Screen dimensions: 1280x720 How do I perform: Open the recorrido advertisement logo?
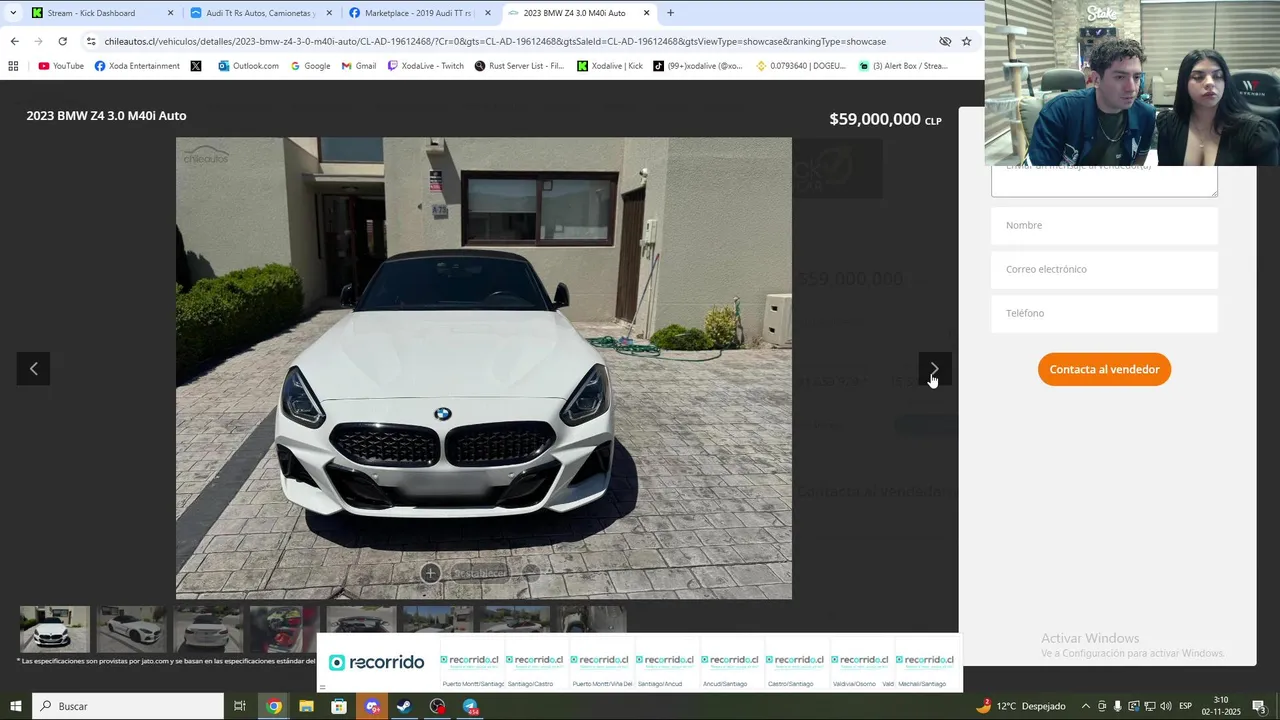click(376, 662)
